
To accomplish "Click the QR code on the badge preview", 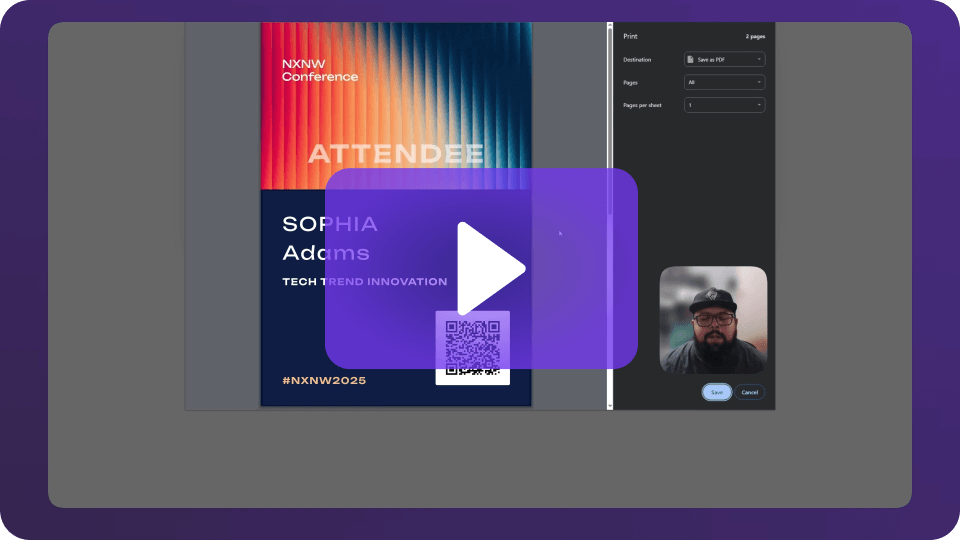I will point(472,348).
